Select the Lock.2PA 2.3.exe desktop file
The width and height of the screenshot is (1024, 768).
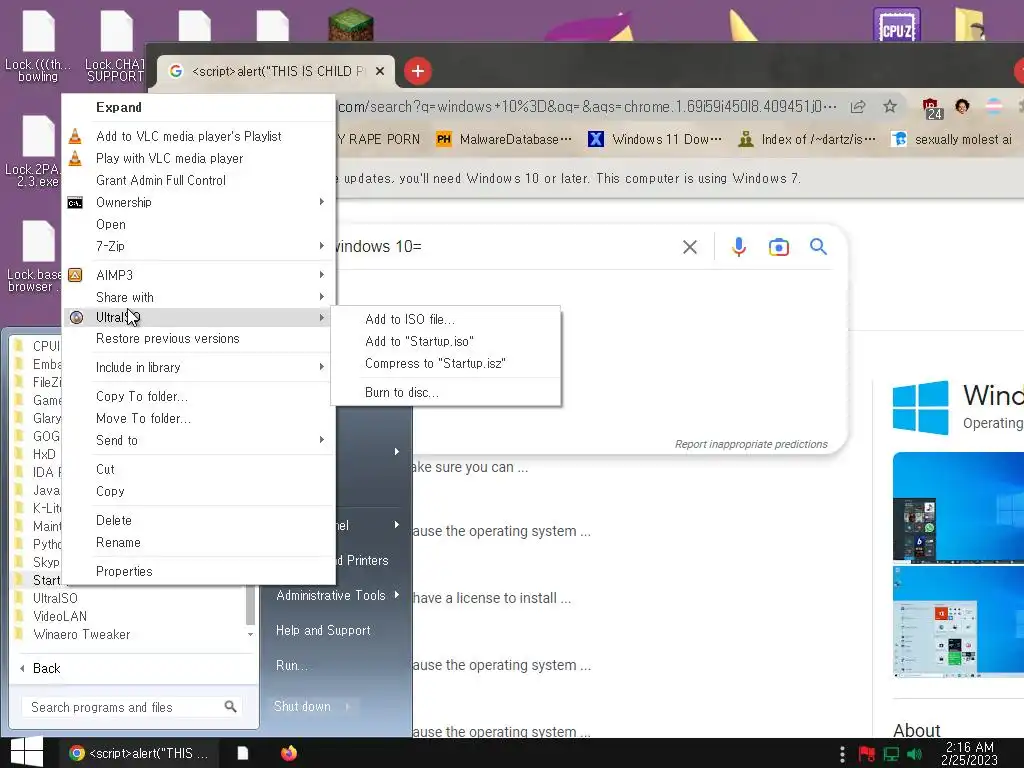[x=37, y=152]
